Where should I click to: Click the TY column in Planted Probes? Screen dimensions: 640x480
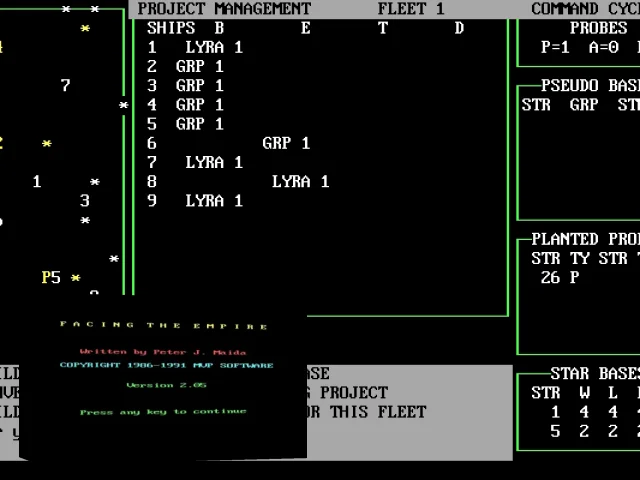pos(579,258)
